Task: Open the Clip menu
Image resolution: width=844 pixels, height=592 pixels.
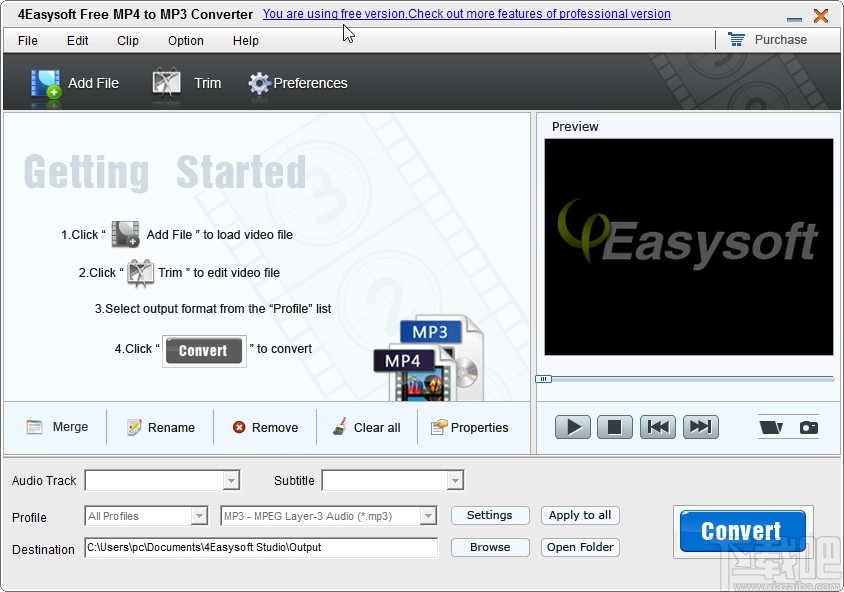Action: [127, 41]
